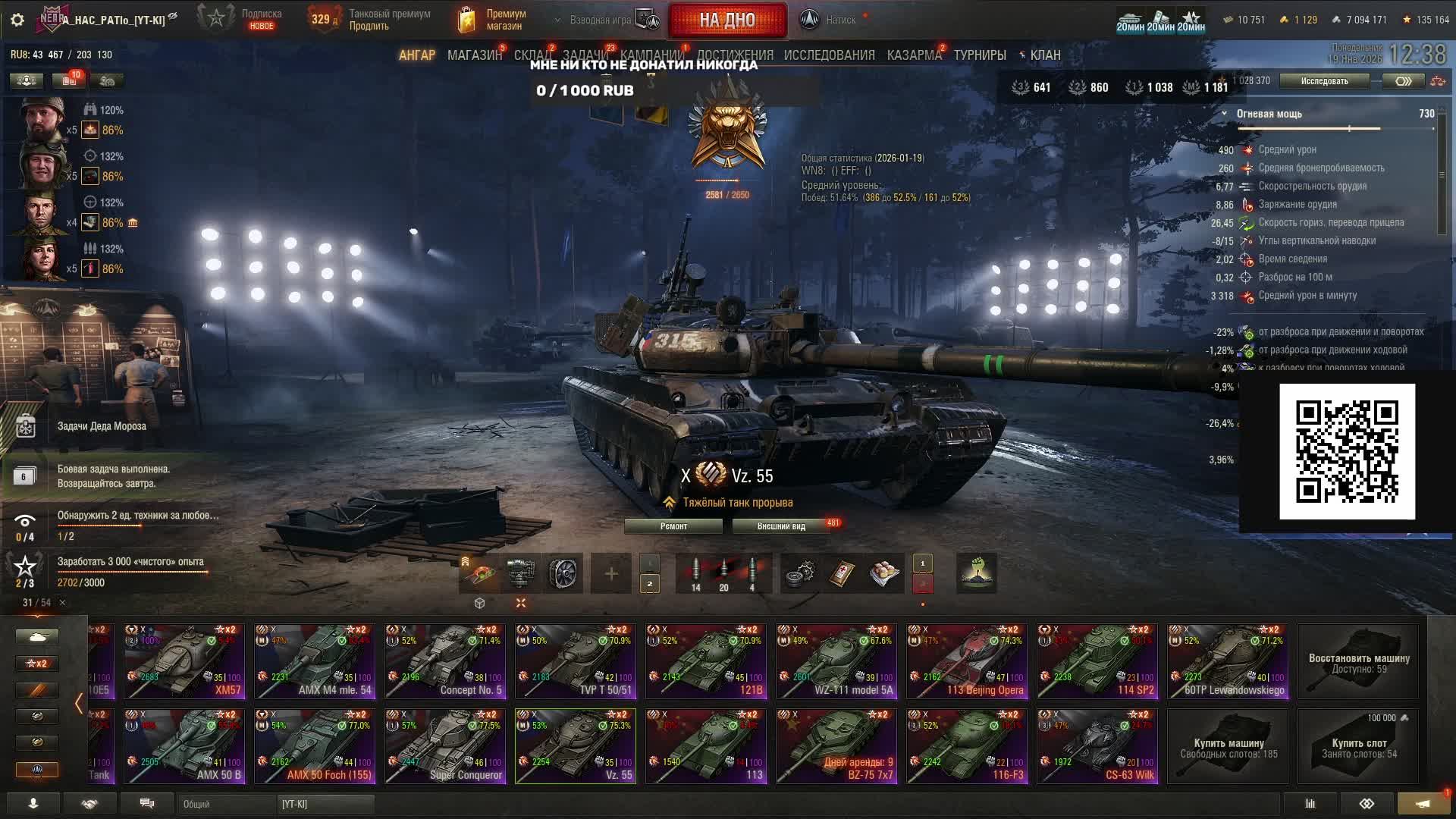Open the МАГАЗИН tab

(x=475, y=55)
